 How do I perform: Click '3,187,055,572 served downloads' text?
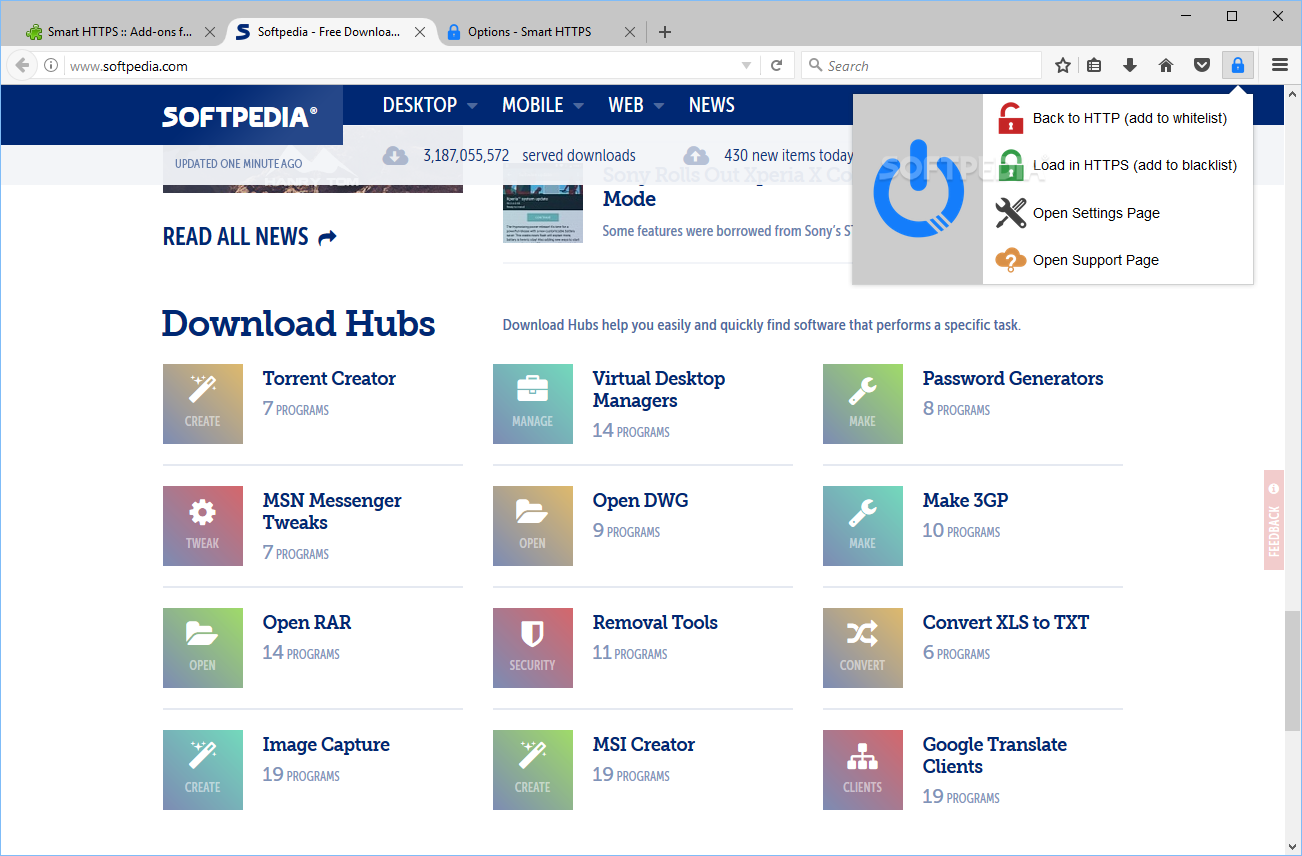click(x=529, y=155)
